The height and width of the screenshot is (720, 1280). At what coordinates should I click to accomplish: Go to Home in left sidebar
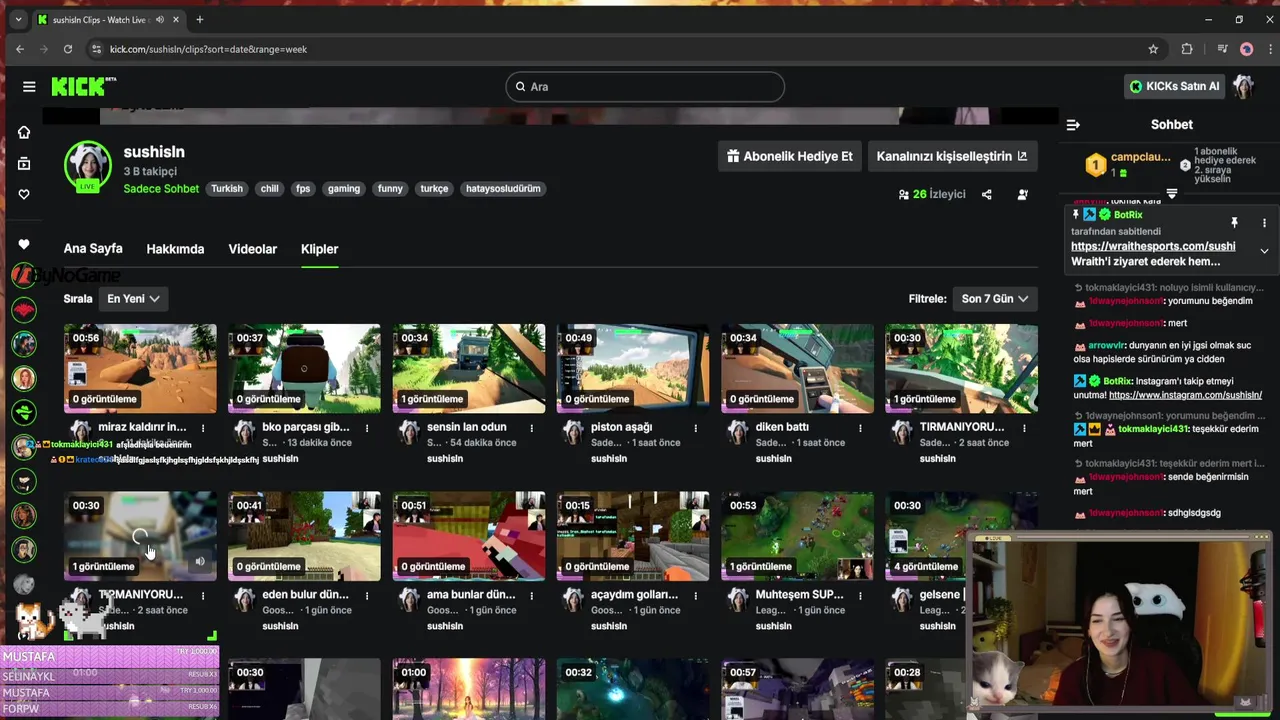(x=24, y=132)
